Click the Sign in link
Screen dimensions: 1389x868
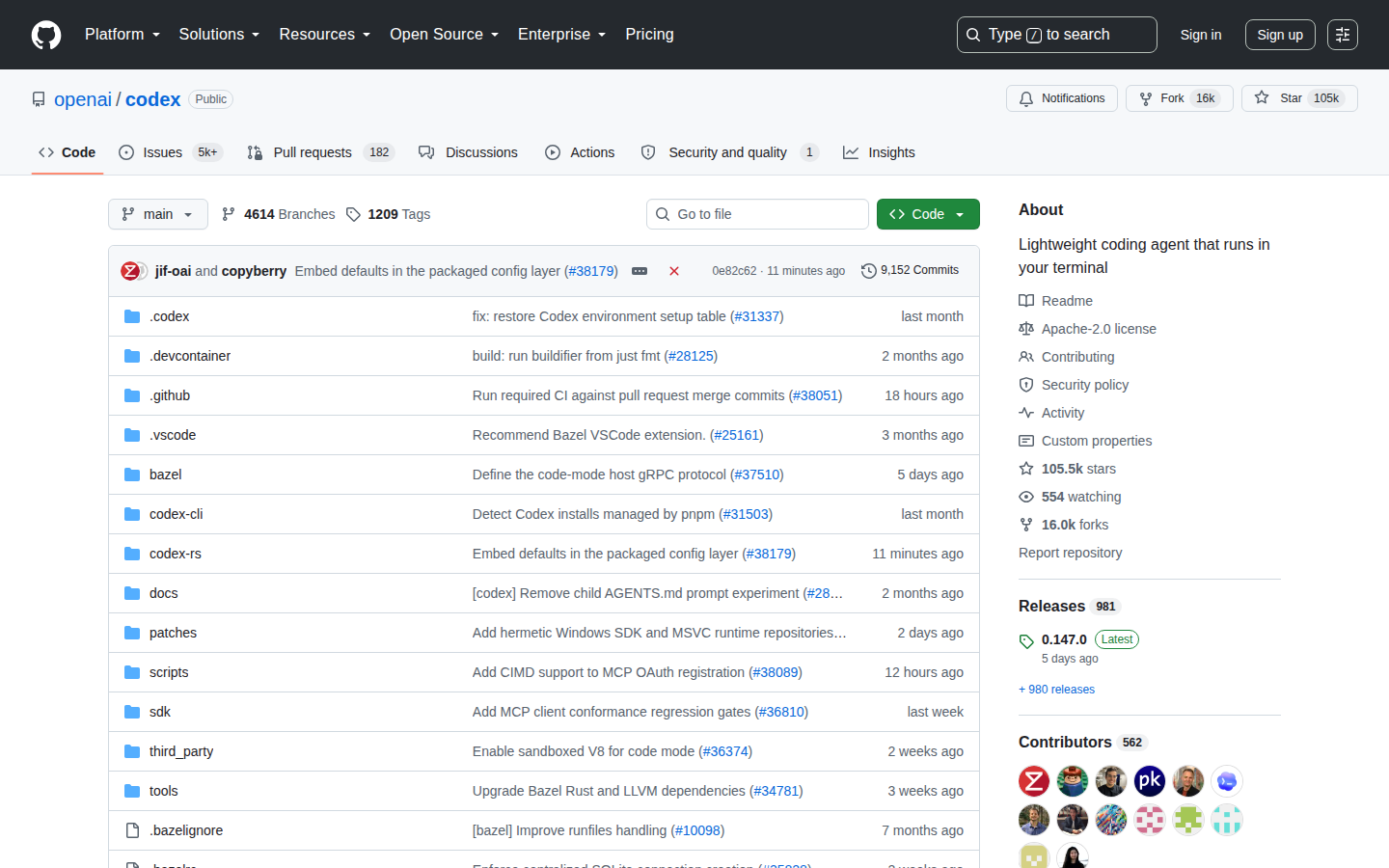click(1201, 35)
